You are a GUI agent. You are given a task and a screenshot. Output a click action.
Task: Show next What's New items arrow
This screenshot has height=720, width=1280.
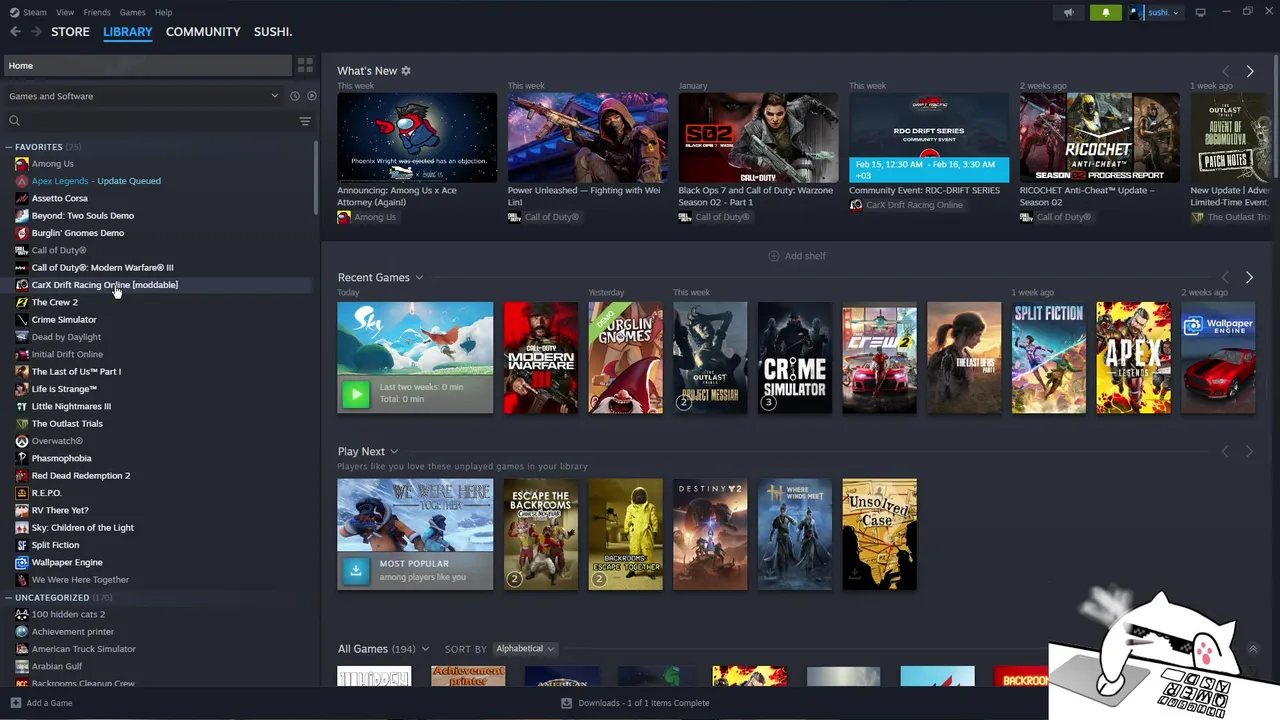coord(1249,71)
